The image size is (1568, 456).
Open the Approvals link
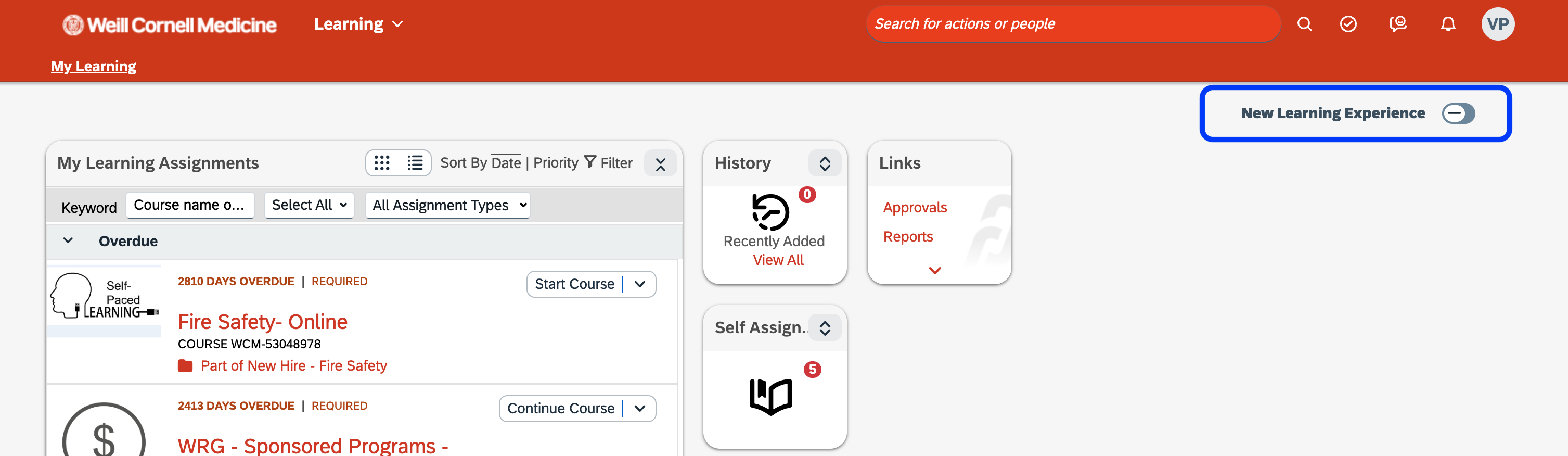click(915, 208)
